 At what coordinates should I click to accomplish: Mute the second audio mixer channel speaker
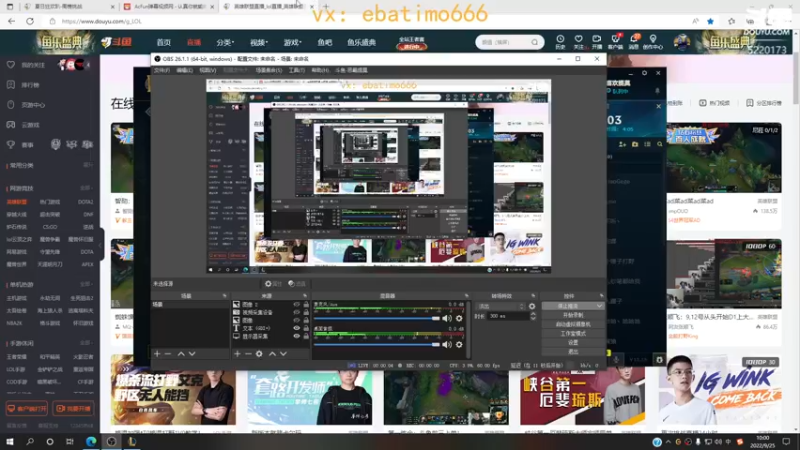(447, 344)
